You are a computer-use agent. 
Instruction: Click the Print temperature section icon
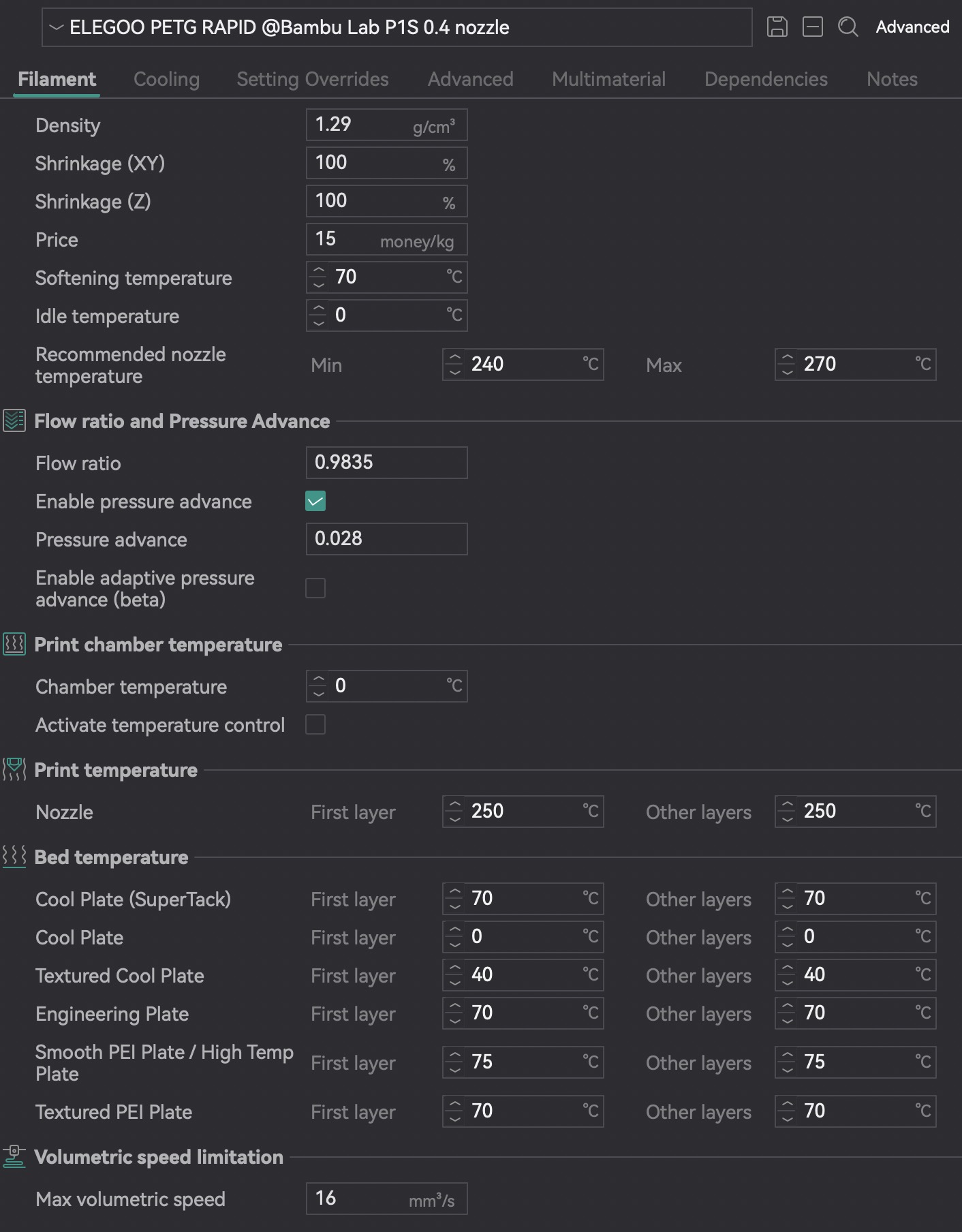[14, 770]
